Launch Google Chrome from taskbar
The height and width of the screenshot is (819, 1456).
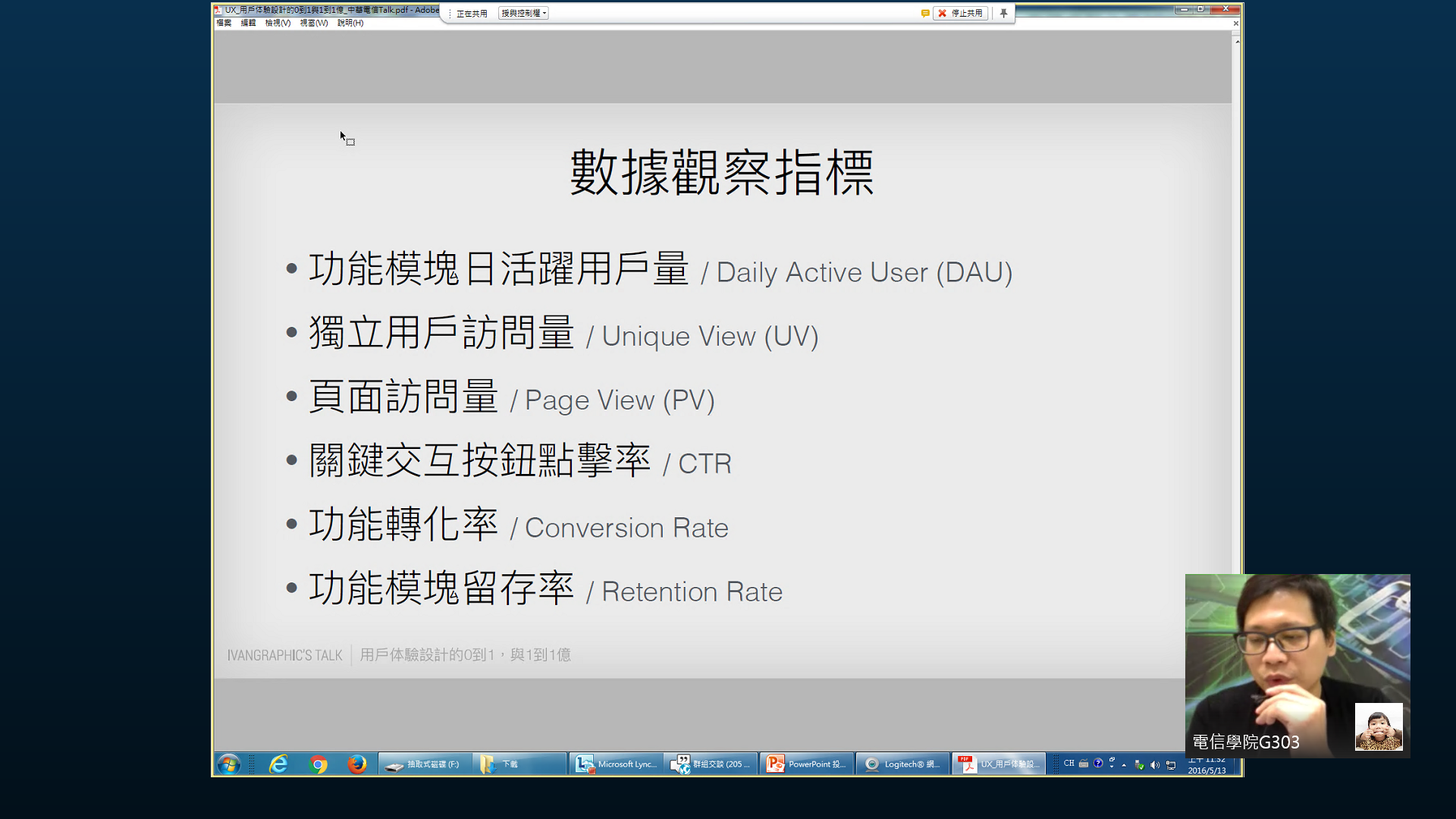point(318,764)
